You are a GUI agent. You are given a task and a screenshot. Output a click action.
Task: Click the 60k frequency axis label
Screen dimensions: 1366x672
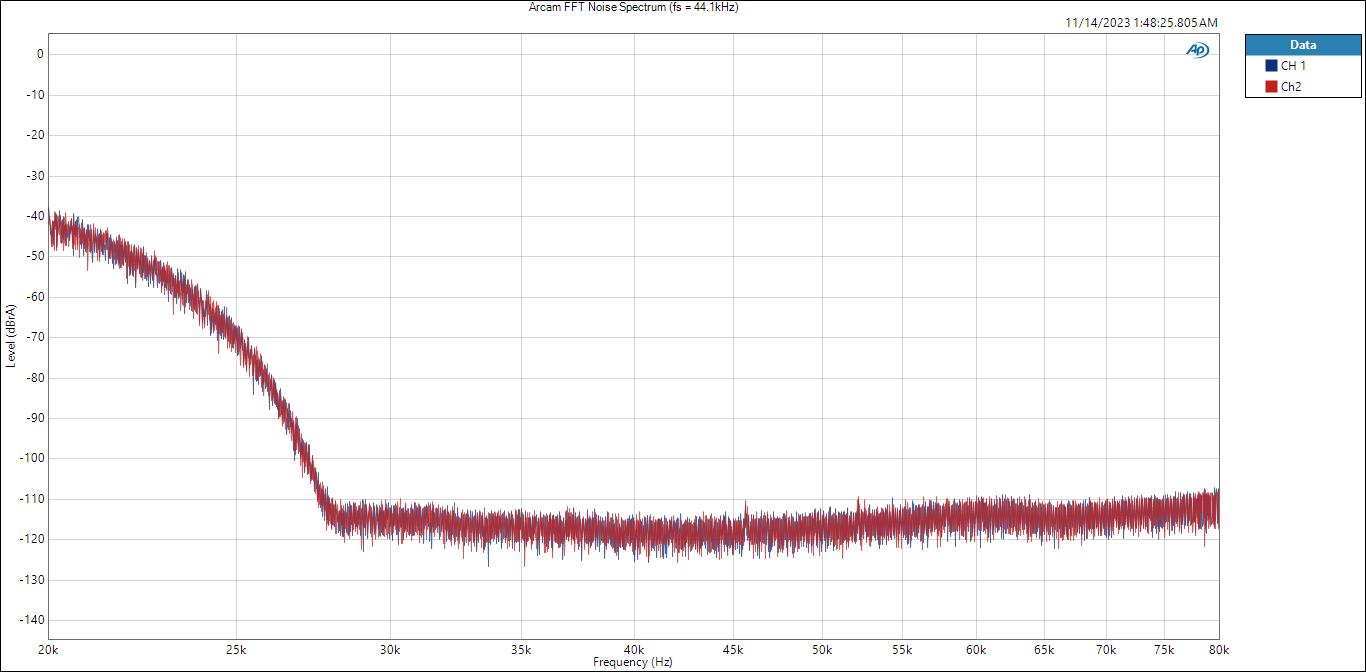pos(976,649)
